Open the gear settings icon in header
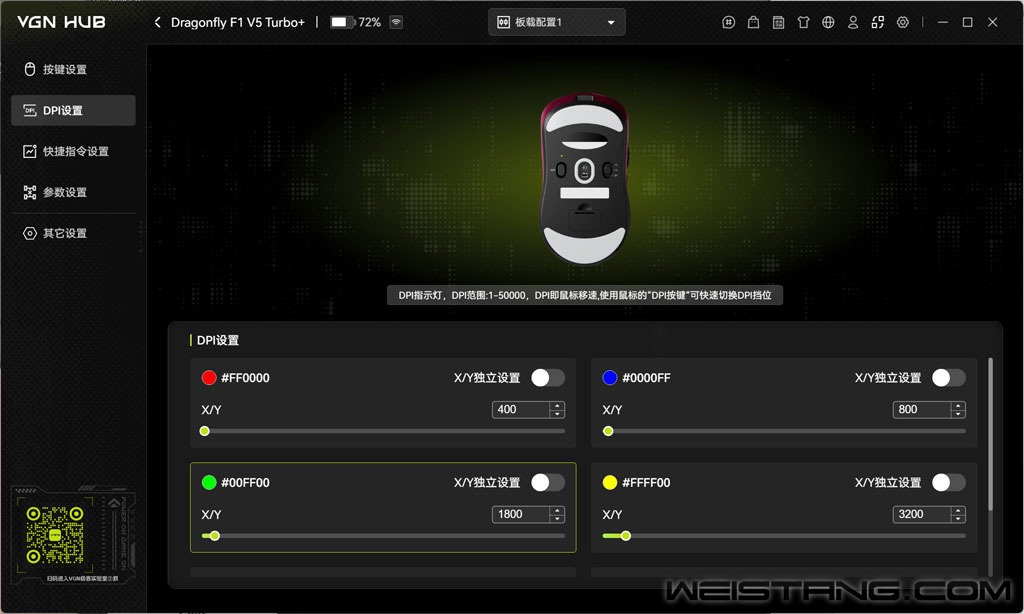Screen dimensions: 1024x614 tap(903, 22)
